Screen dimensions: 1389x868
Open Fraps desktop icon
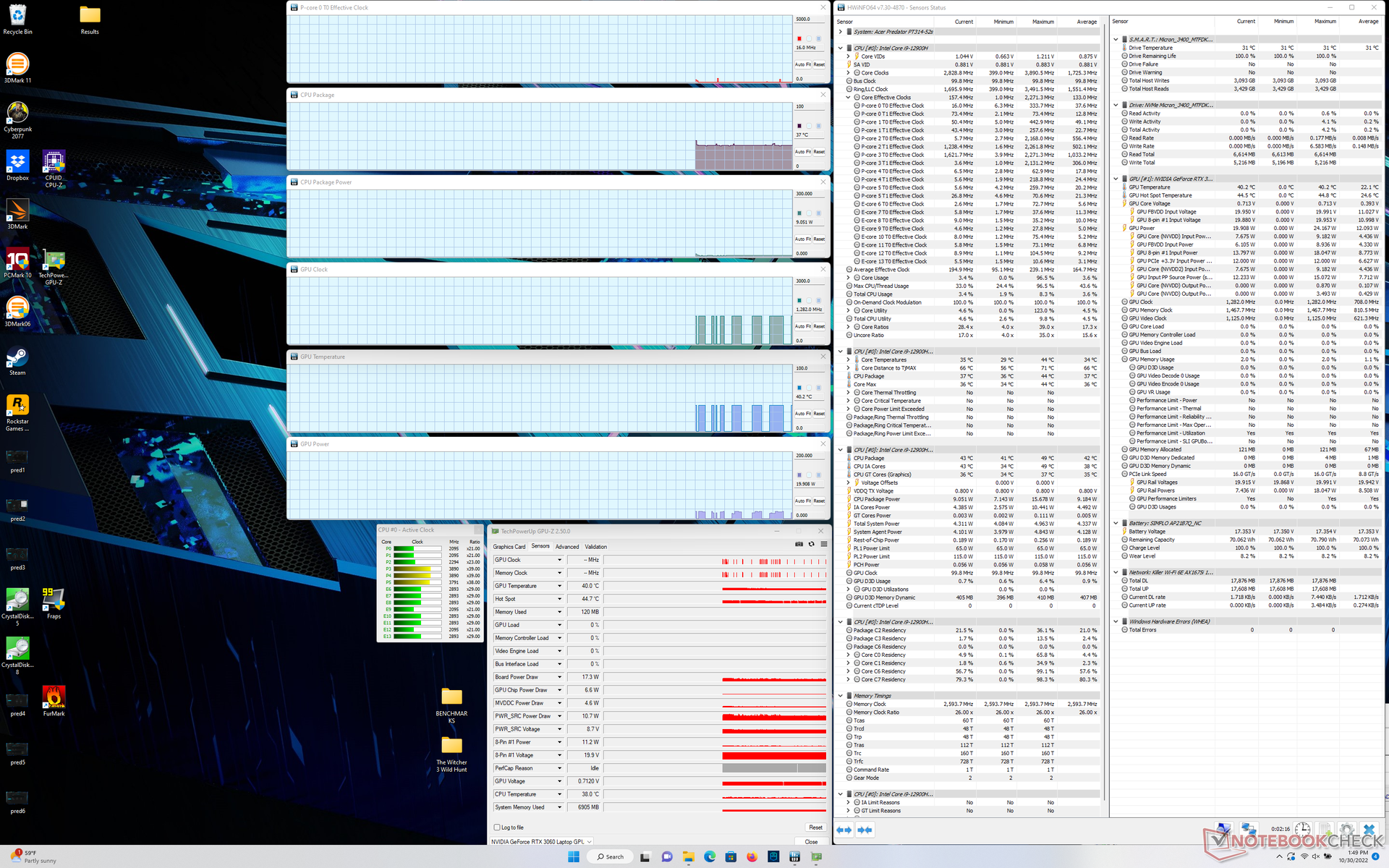[x=54, y=604]
